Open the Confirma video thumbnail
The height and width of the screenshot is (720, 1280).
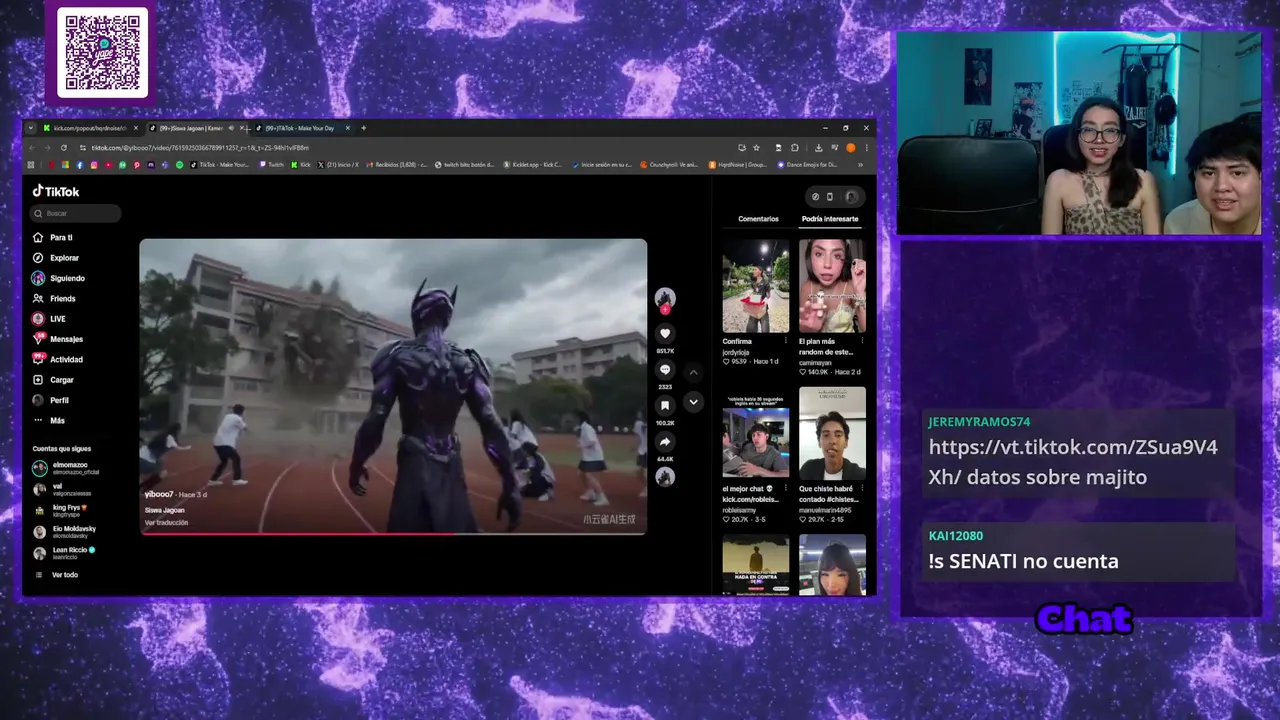coord(756,285)
